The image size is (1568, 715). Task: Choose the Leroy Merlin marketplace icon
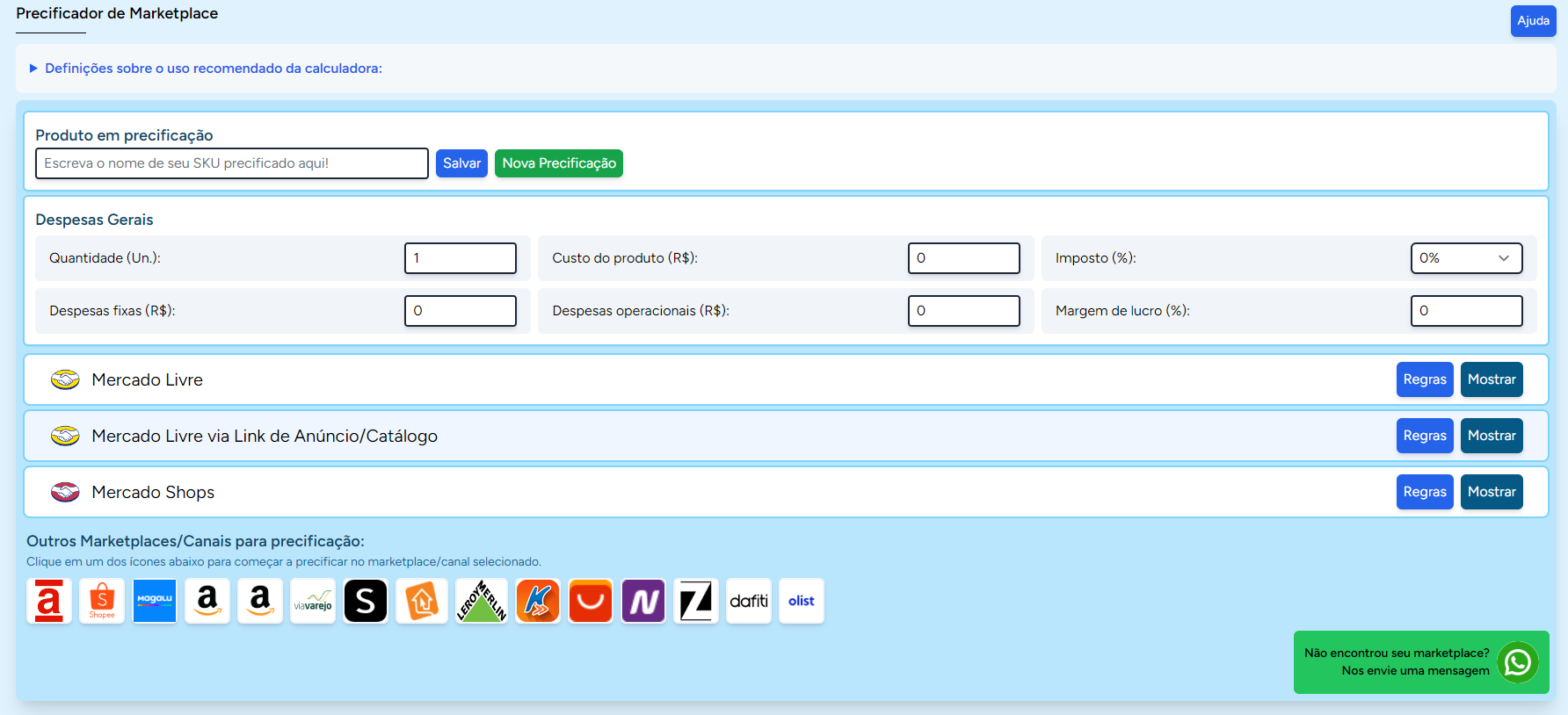click(x=482, y=601)
